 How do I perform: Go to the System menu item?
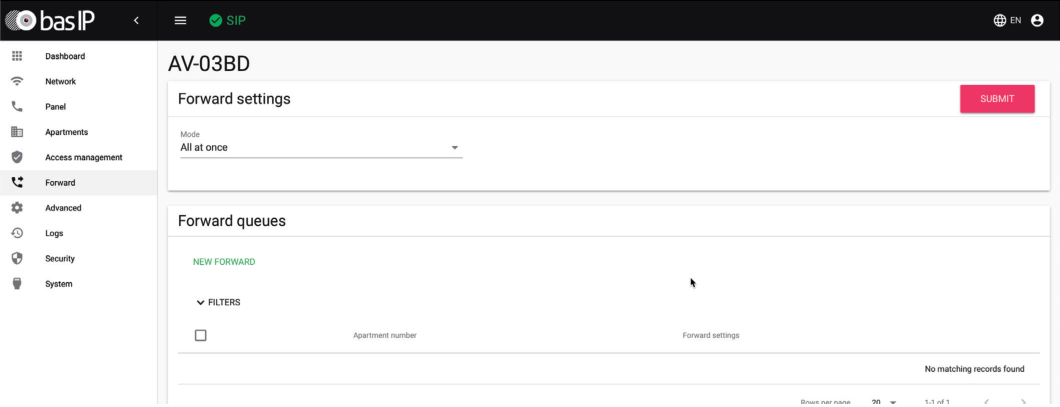coord(58,284)
